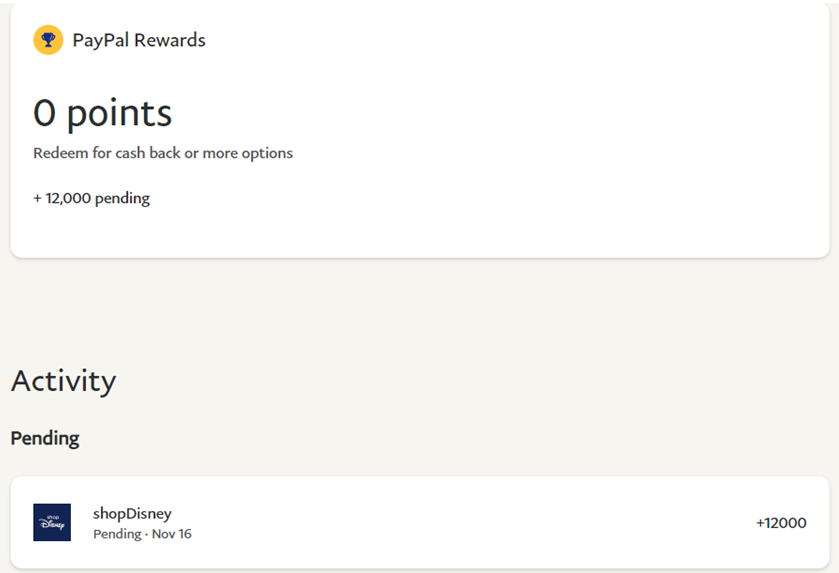Click the +12000 points amount
Viewport: 839px width, 573px height.
[781, 522]
